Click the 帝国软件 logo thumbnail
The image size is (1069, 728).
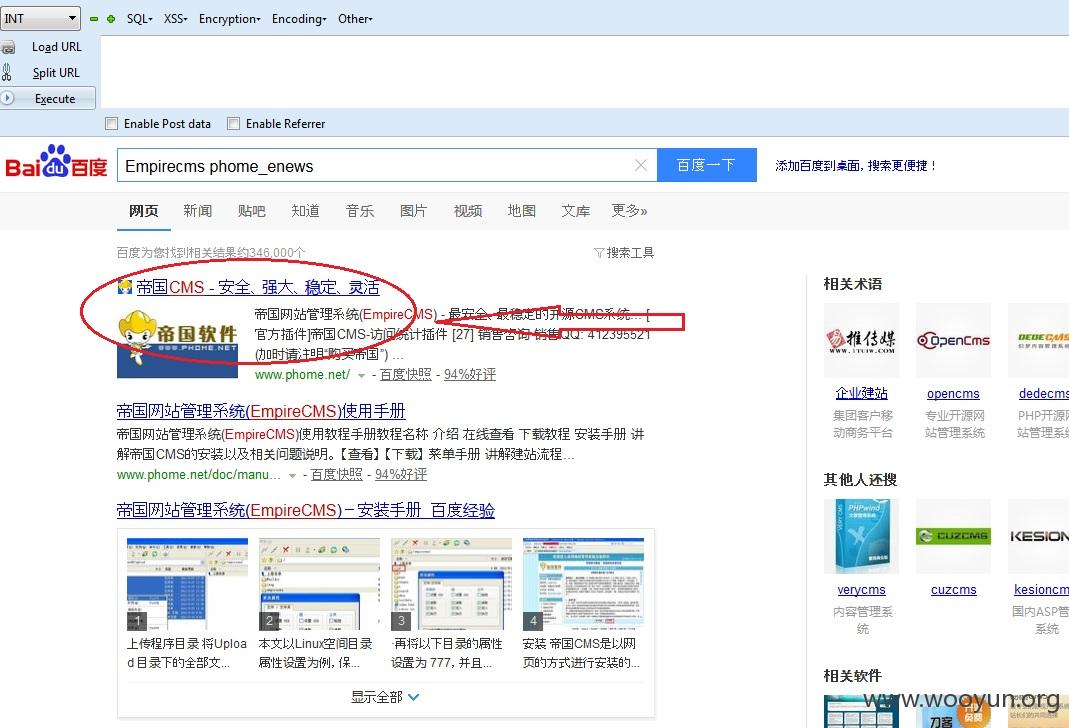coord(177,344)
